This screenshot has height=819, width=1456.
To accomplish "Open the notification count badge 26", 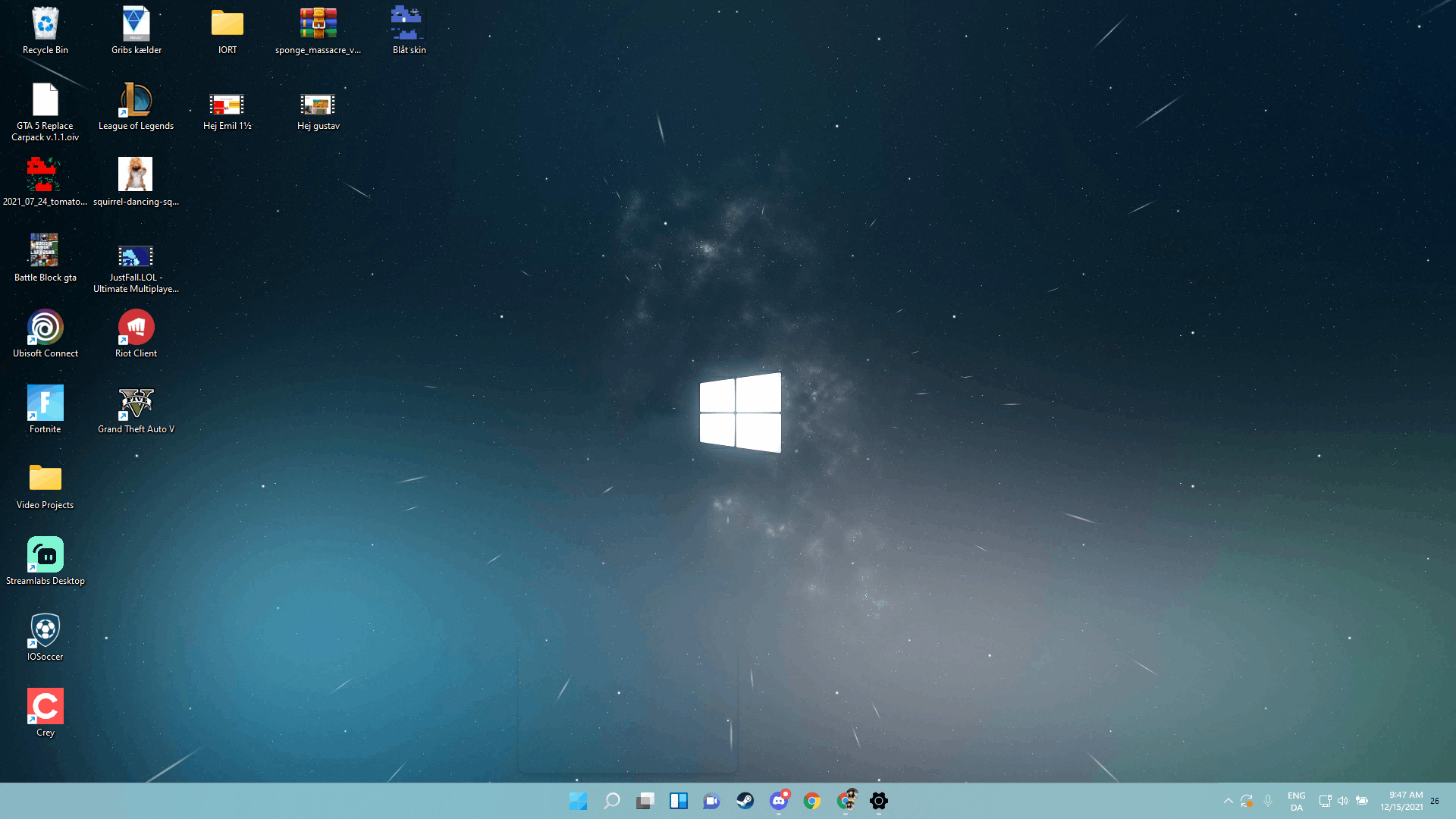I will [x=1435, y=801].
